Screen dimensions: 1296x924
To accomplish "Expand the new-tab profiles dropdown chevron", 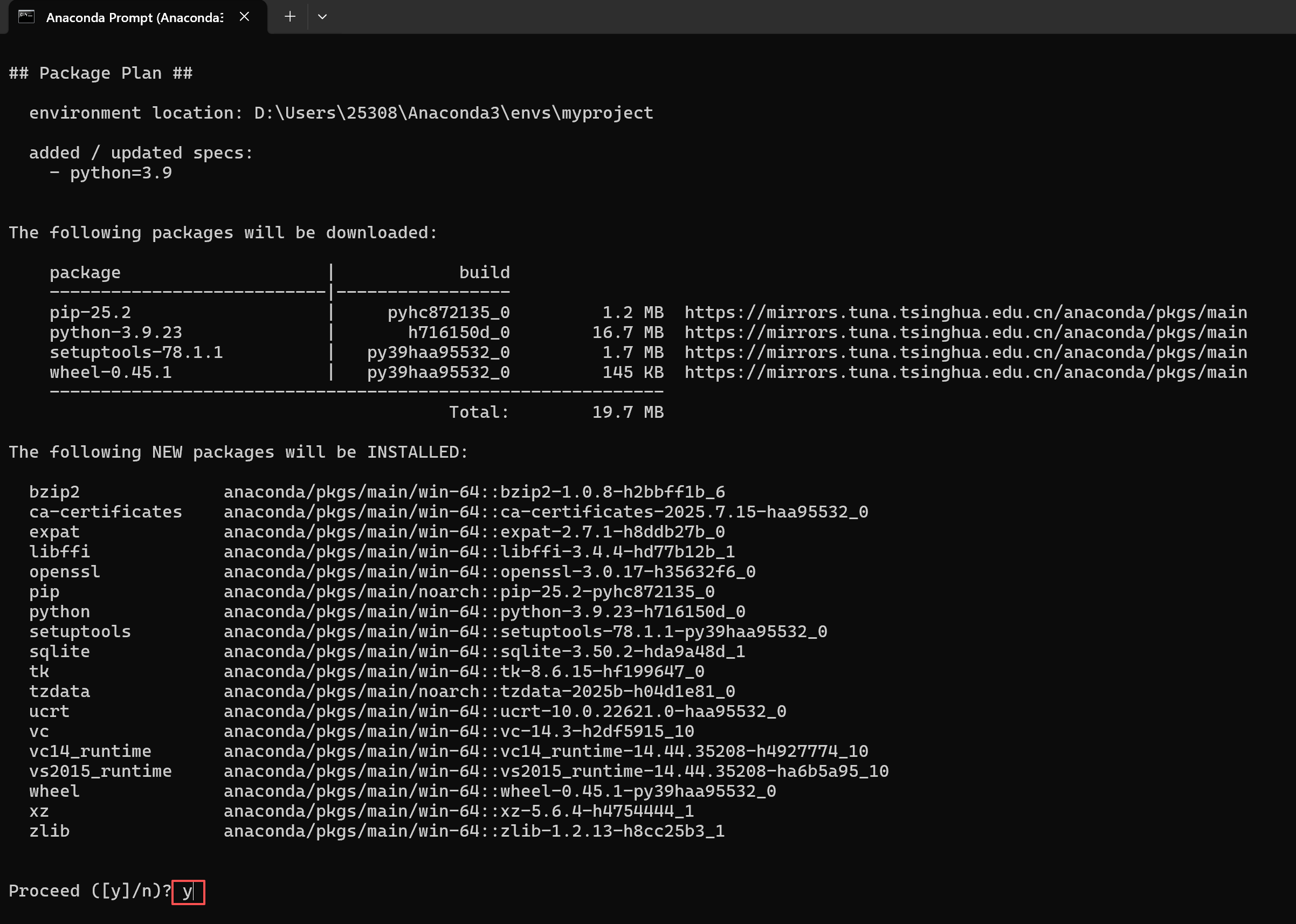I will point(322,17).
